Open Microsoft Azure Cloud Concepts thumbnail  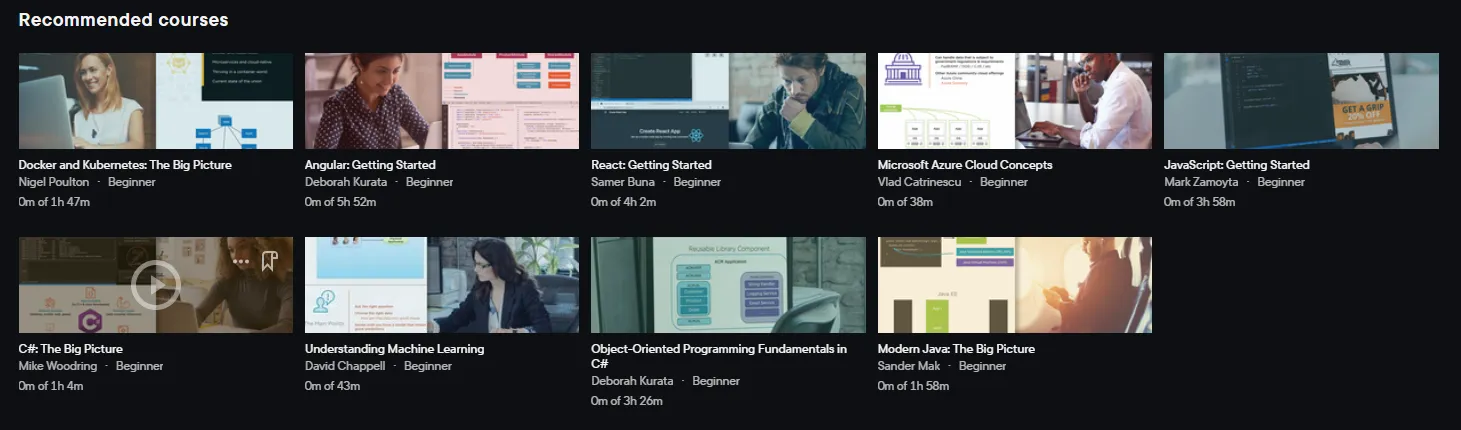pos(1015,101)
